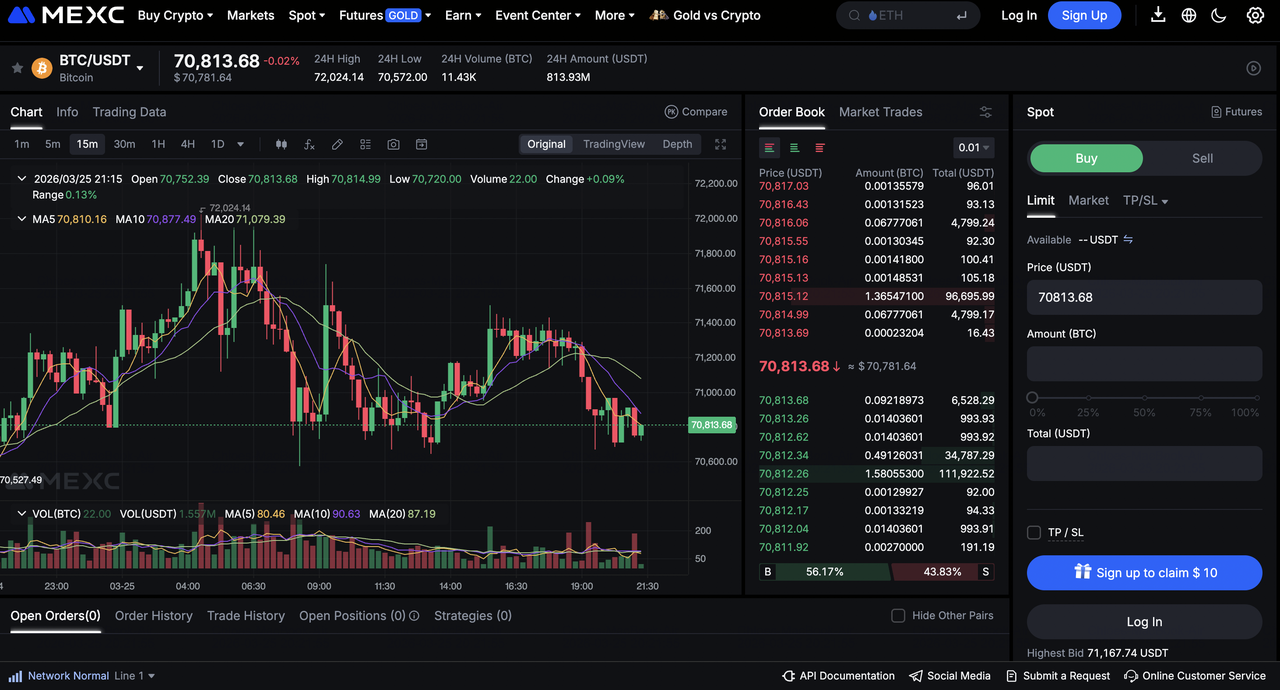Viewport: 1280px width, 690px height.
Task: Expand the 1D timeframe dropdown arrow
Action: (x=240, y=144)
